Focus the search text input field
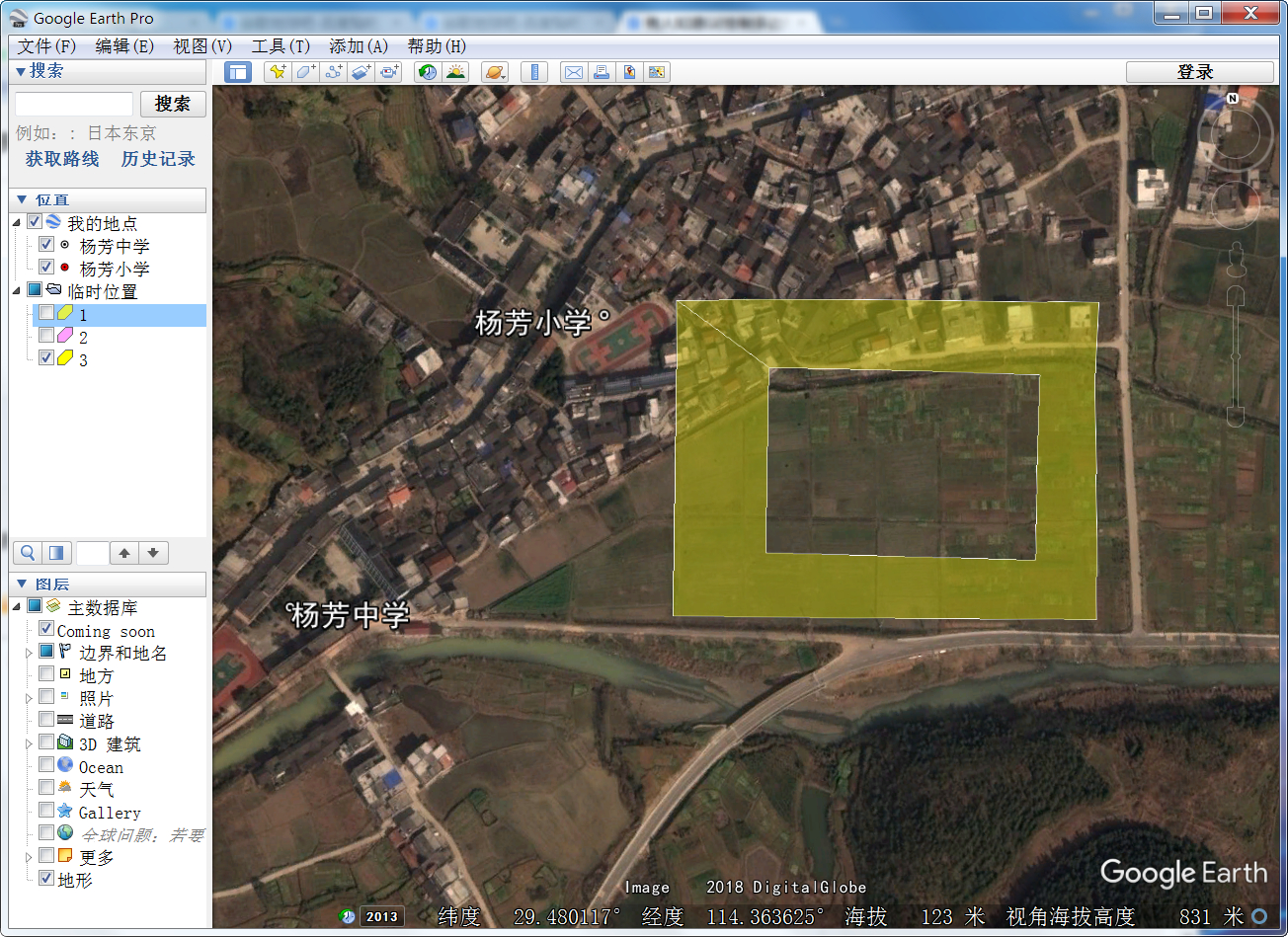 click(74, 104)
